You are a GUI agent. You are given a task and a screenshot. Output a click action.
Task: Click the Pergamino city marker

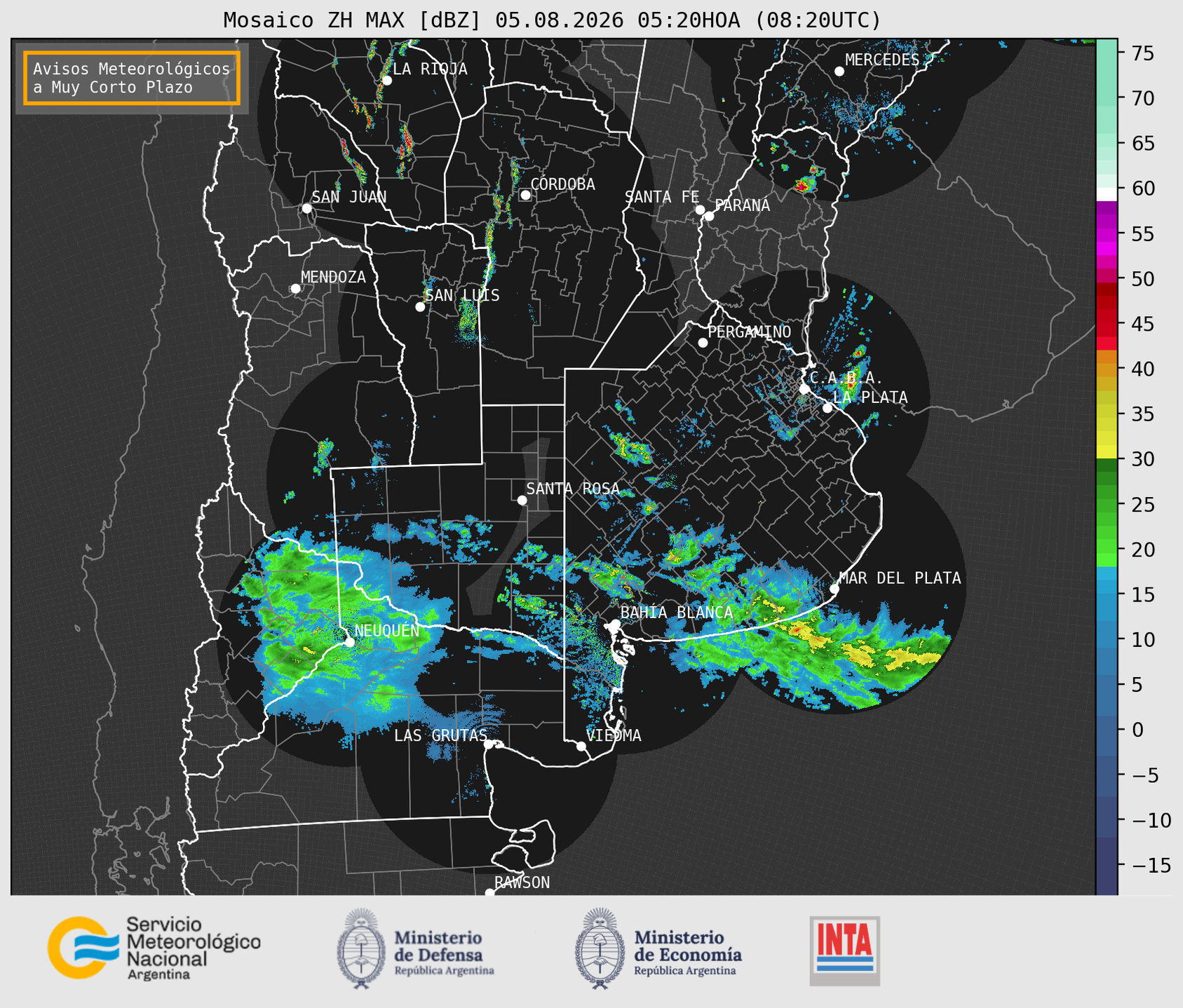click(703, 342)
